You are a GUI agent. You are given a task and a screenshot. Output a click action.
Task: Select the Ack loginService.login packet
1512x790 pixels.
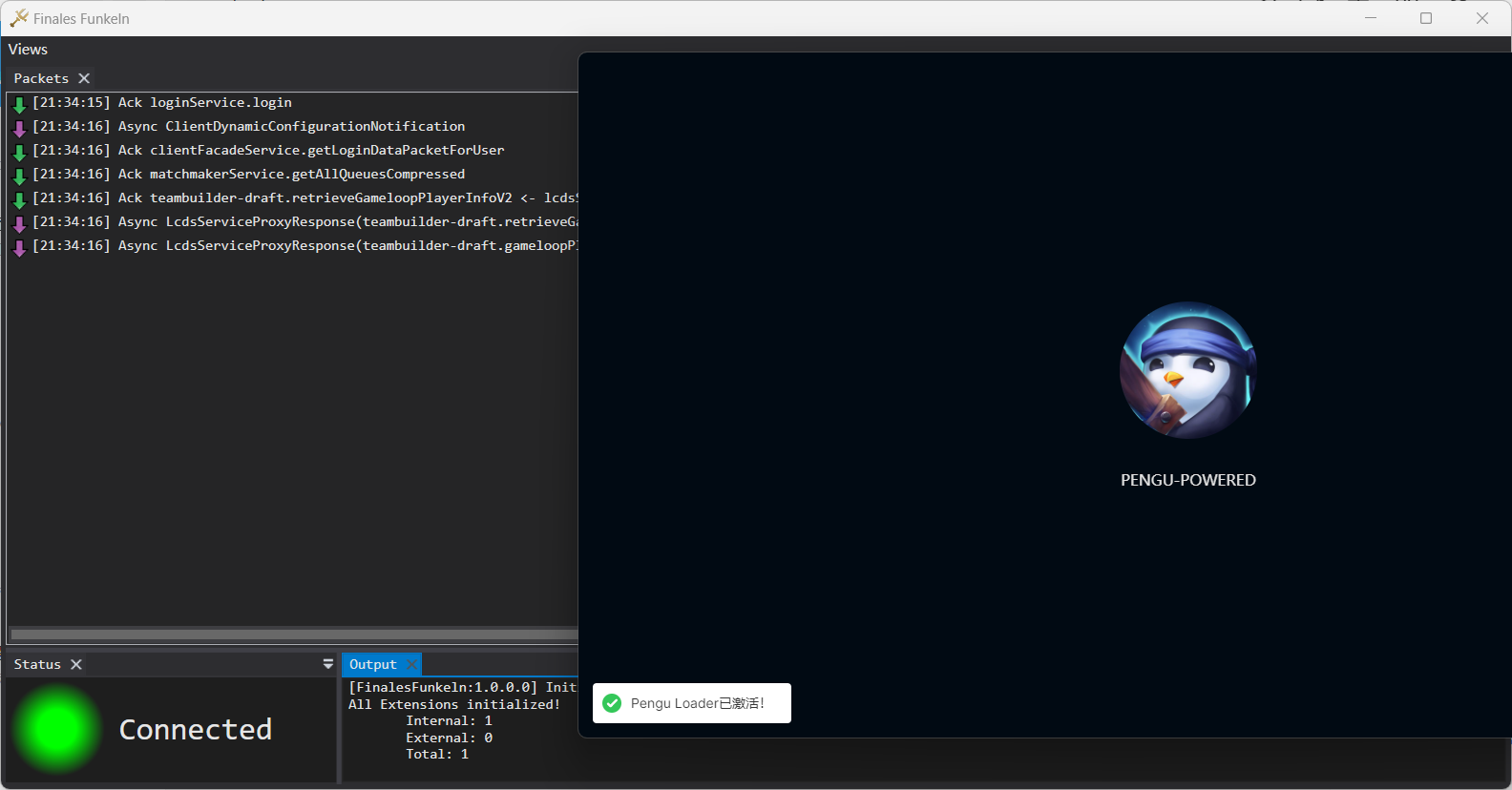[293, 103]
